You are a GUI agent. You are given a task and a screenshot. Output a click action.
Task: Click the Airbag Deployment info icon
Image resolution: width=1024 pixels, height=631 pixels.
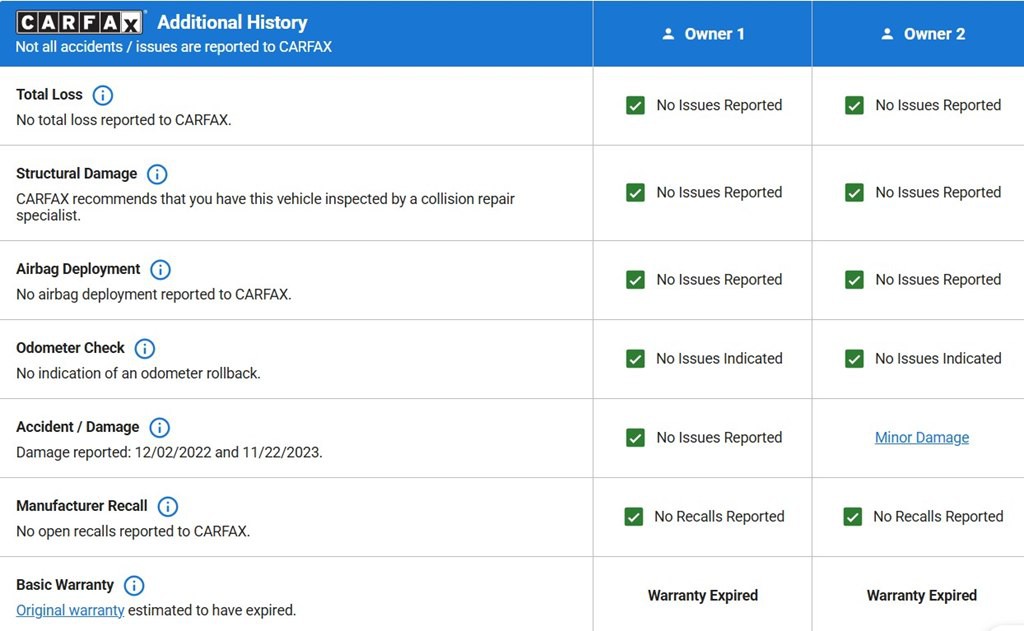[160, 269]
